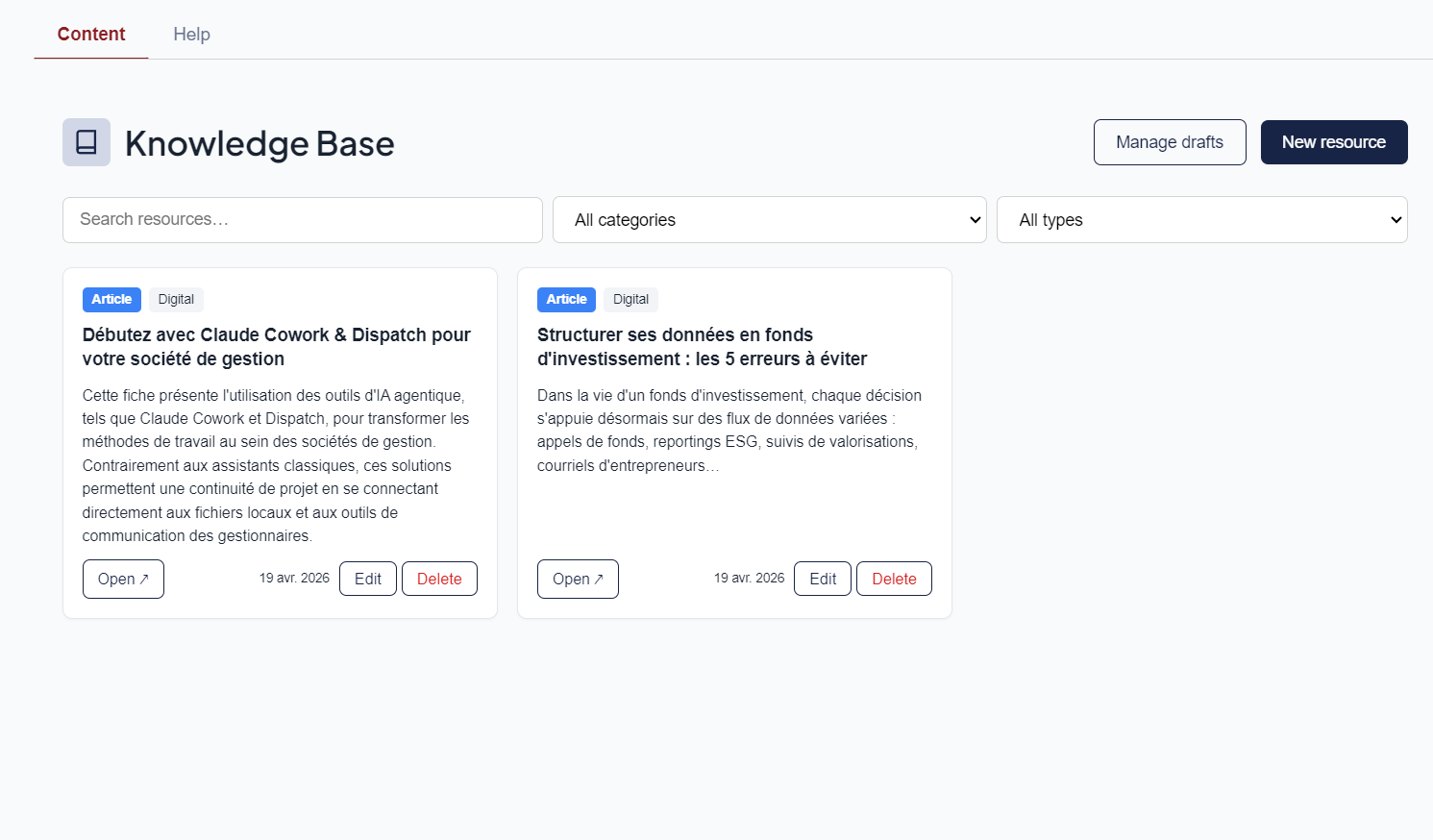Click the Digital tag on the Claude Cowork article
This screenshot has width=1433, height=840.
(176, 299)
